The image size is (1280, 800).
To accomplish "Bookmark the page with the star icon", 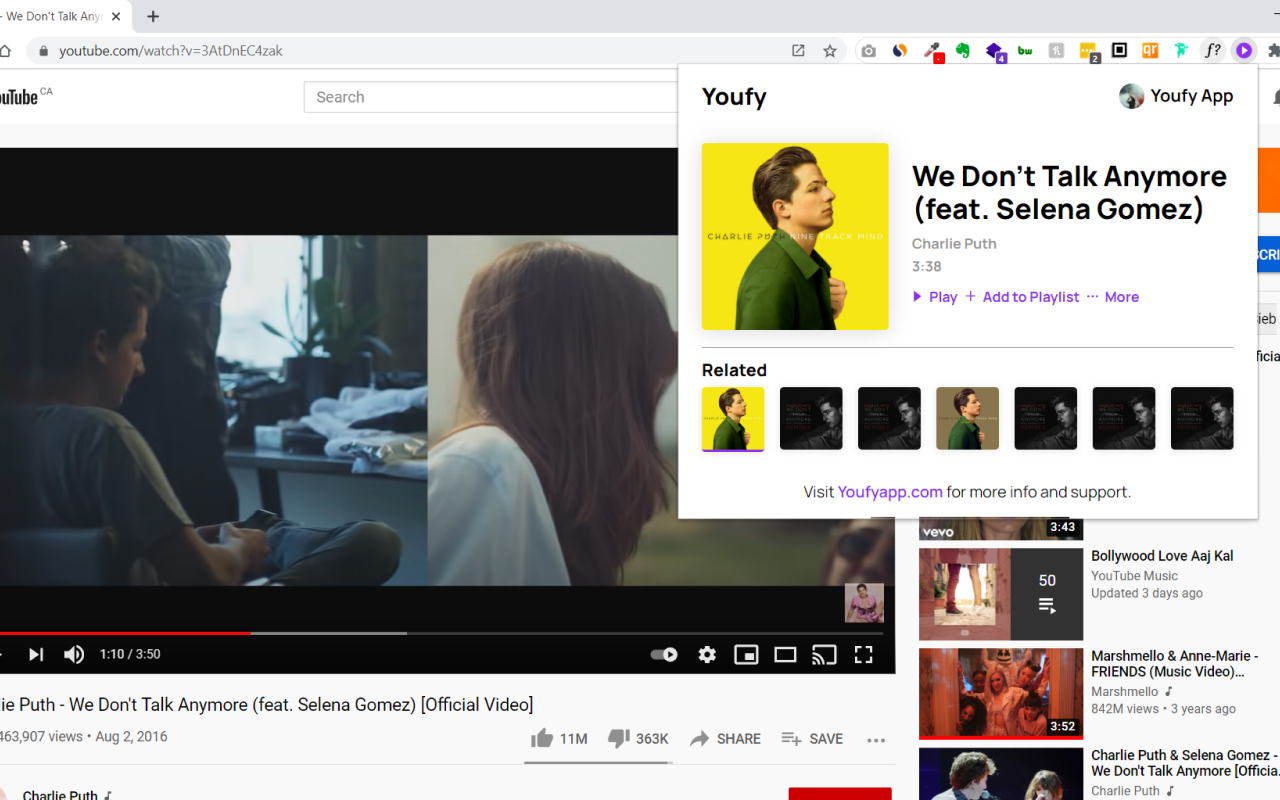I will pyautogui.click(x=829, y=50).
